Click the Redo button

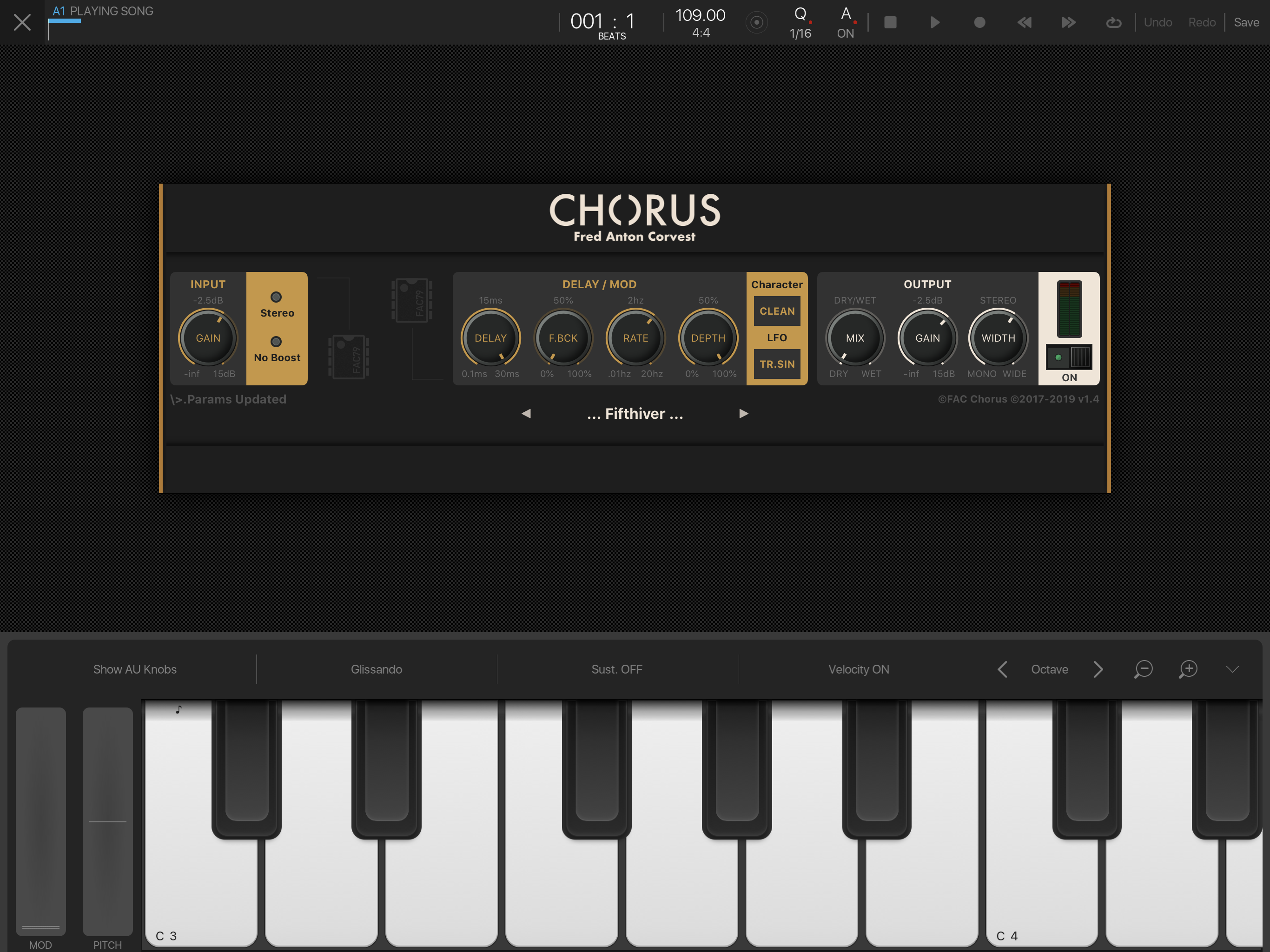(x=1202, y=22)
